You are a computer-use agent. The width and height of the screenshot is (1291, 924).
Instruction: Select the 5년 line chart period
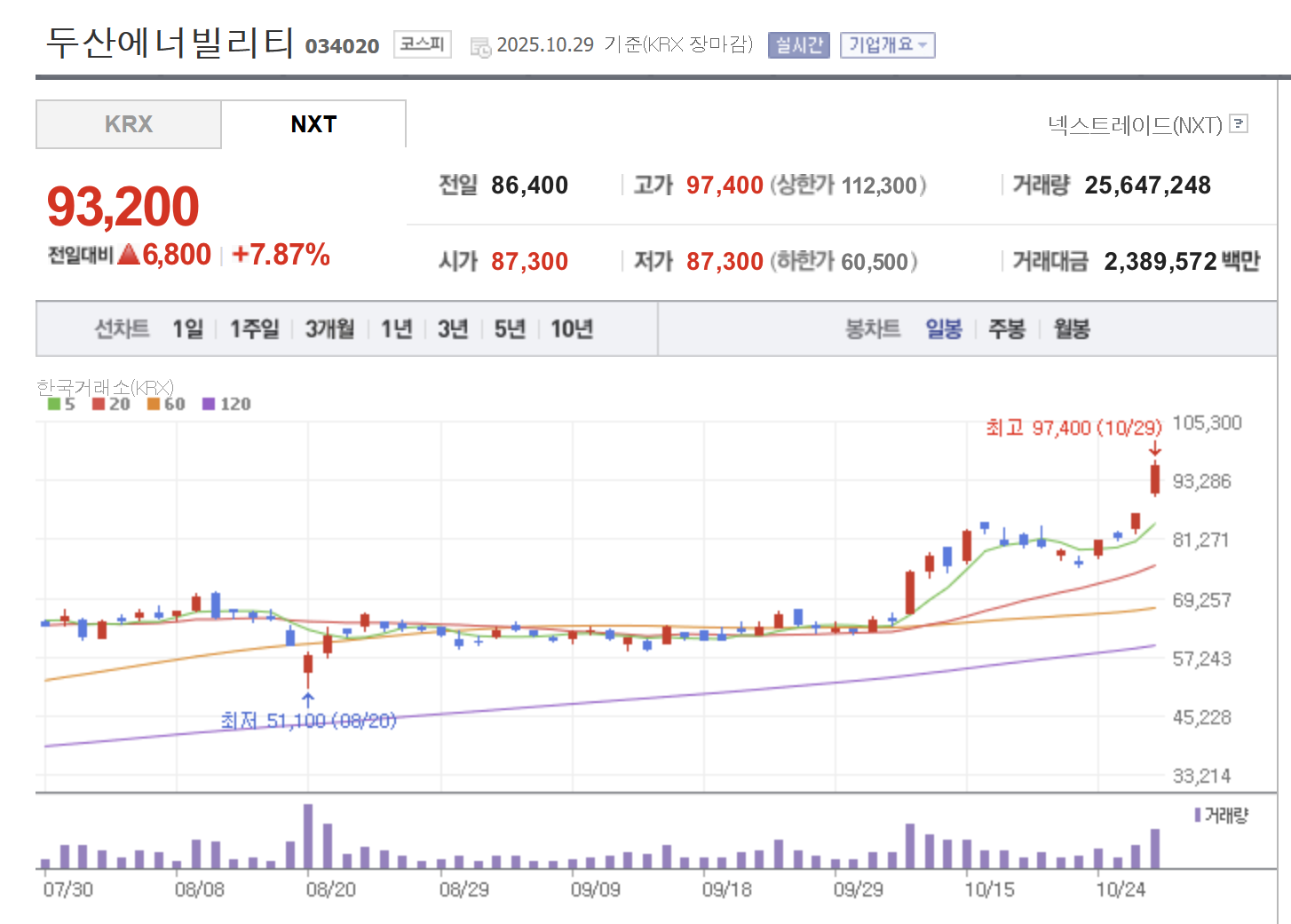pos(510,329)
